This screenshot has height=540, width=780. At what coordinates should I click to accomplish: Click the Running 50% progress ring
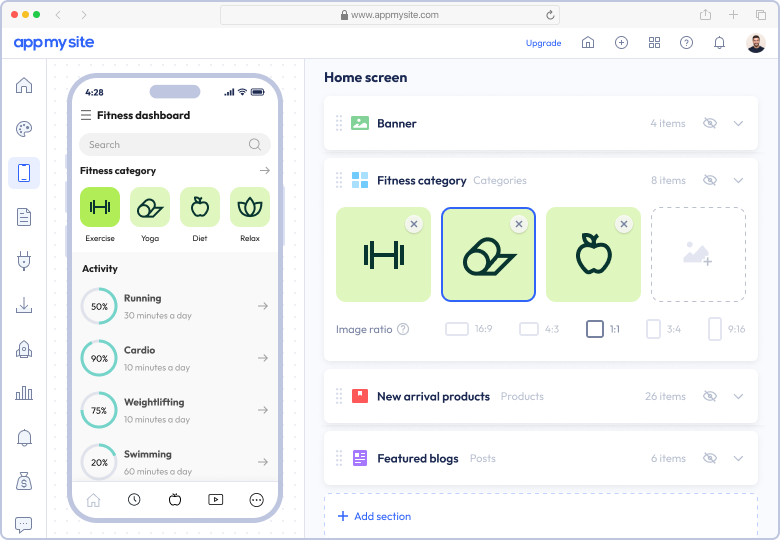(x=99, y=306)
